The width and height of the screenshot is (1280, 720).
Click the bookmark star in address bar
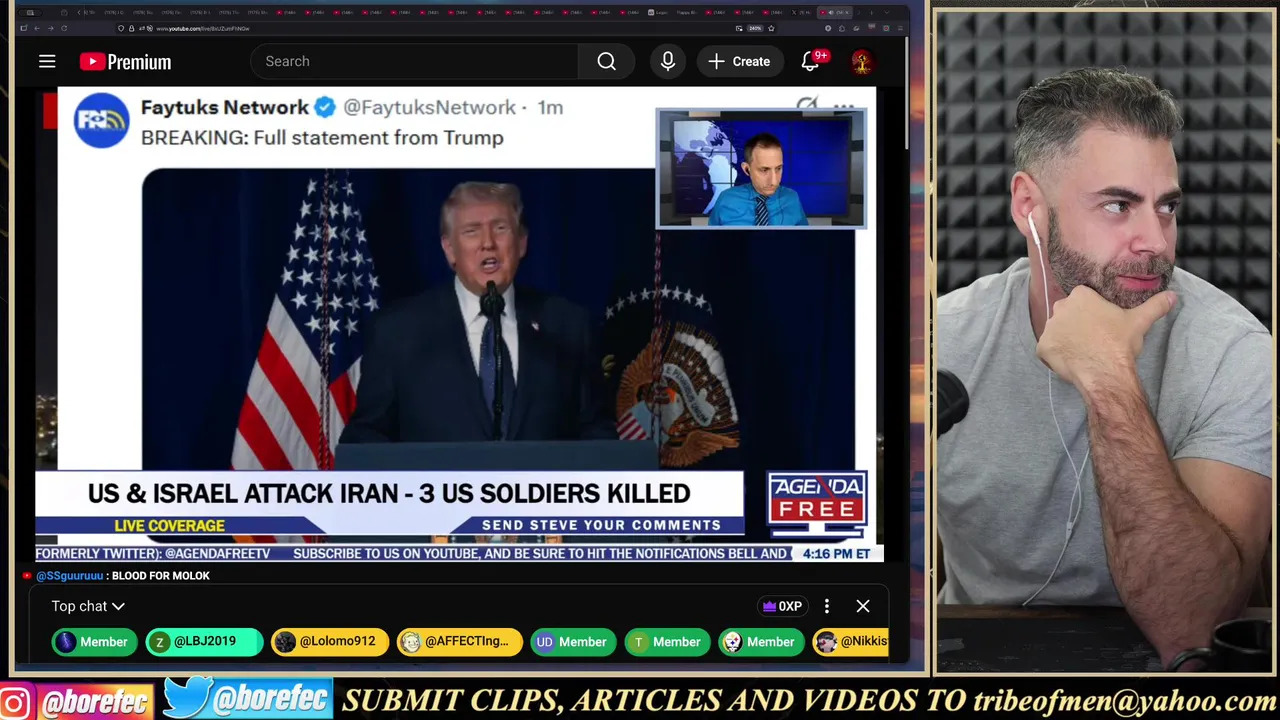coord(771,28)
